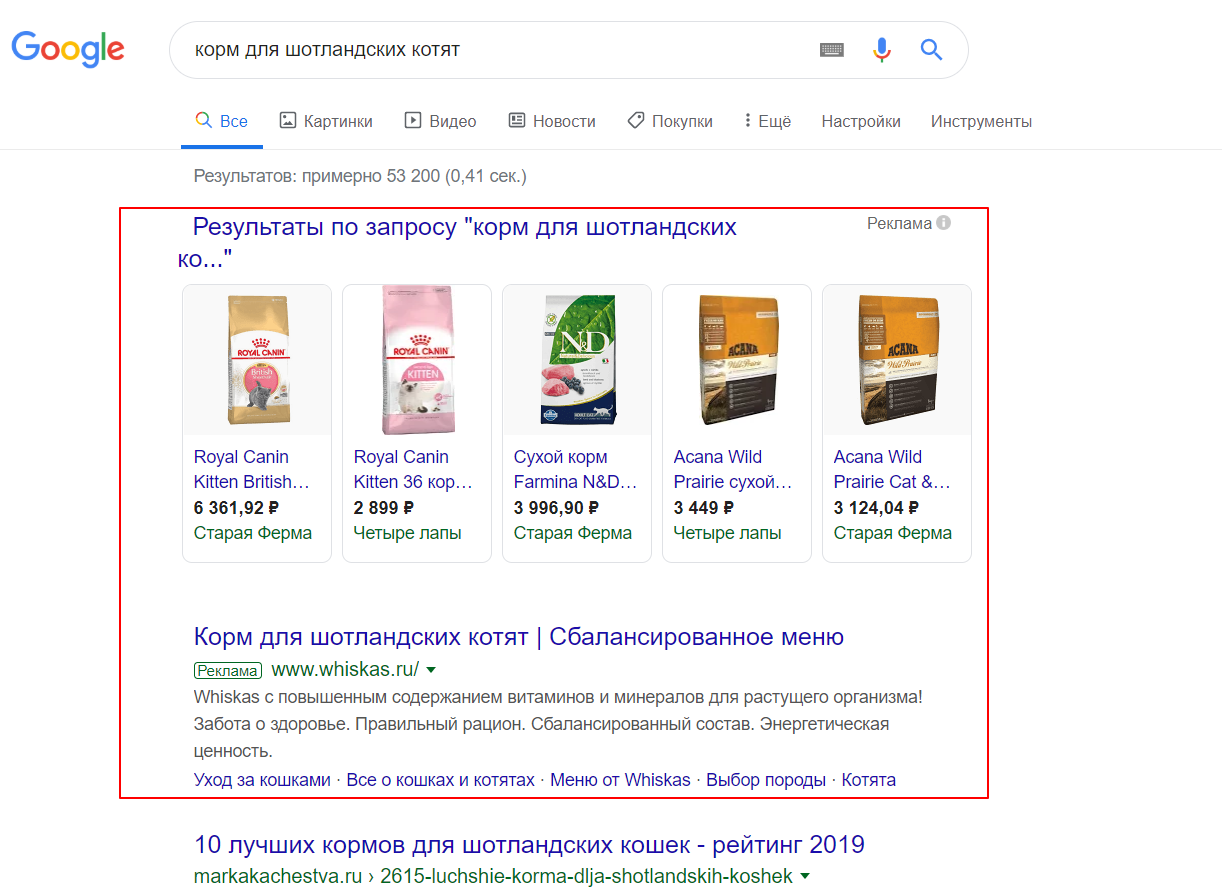Open Выбор породы sitelink
Viewport: 1222px width, 892px height.
[x=766, y=780]
